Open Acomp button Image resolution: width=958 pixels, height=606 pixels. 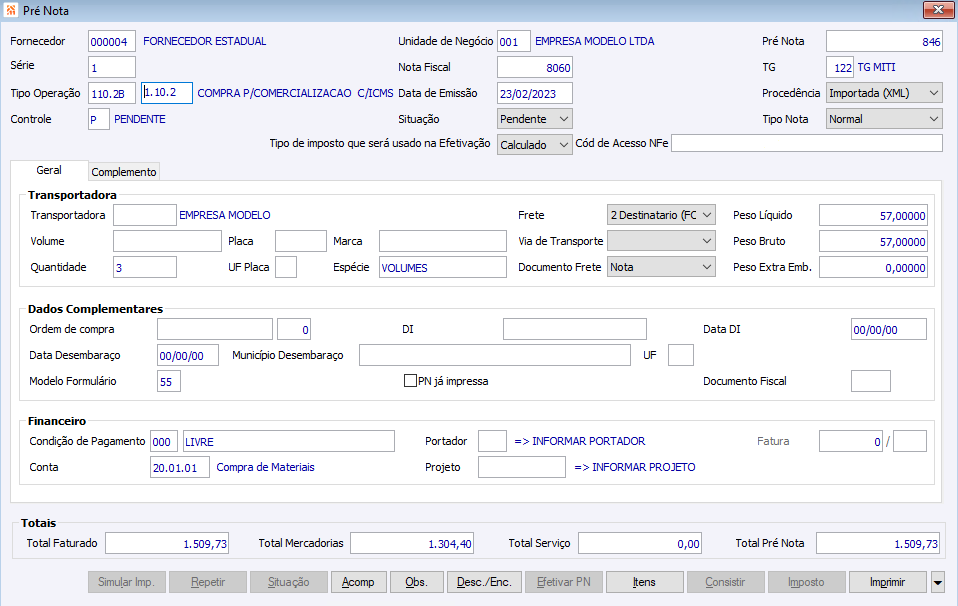click(358, 582)
